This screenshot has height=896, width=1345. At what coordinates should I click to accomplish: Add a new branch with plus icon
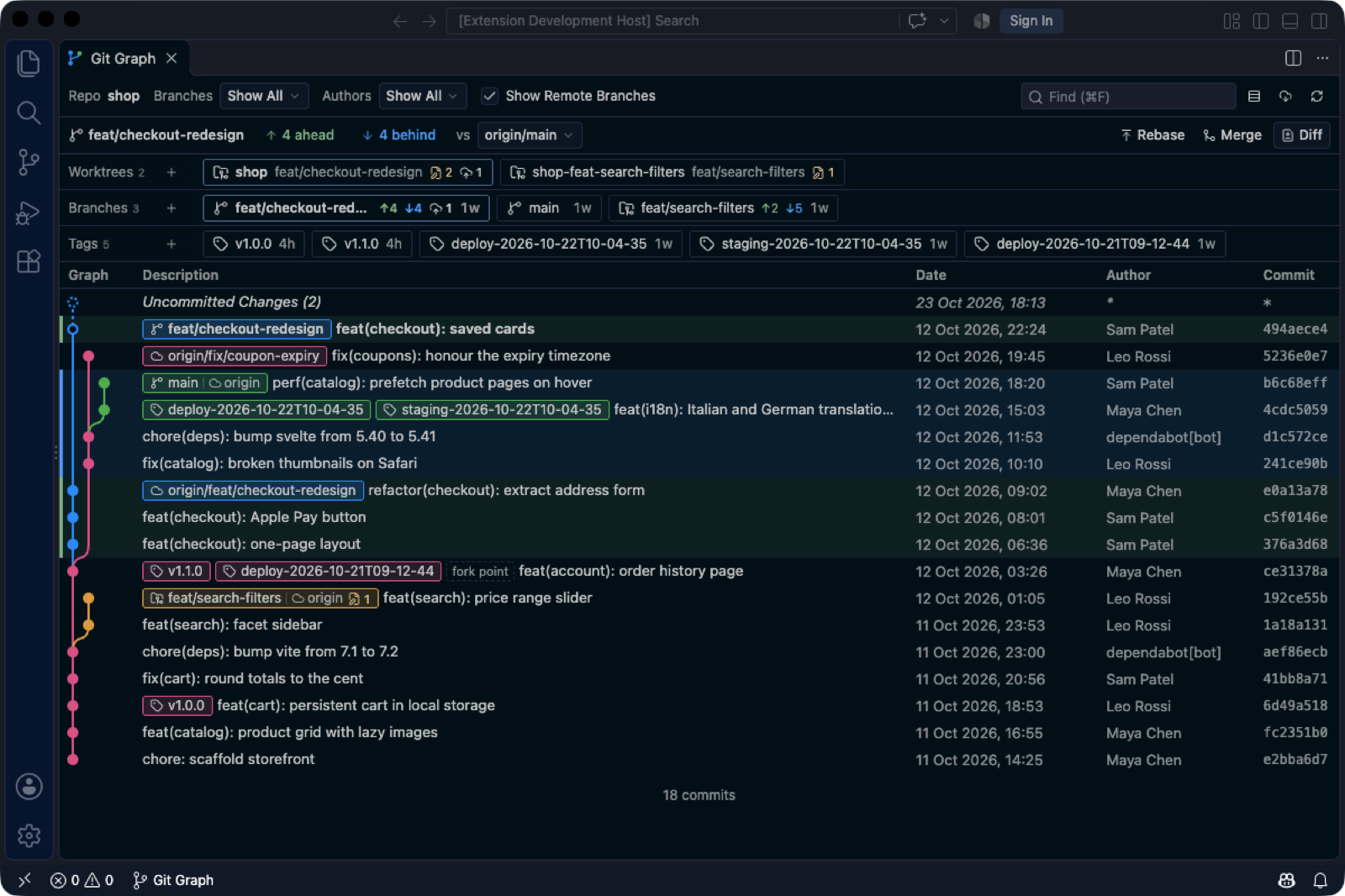pos(171,208)
